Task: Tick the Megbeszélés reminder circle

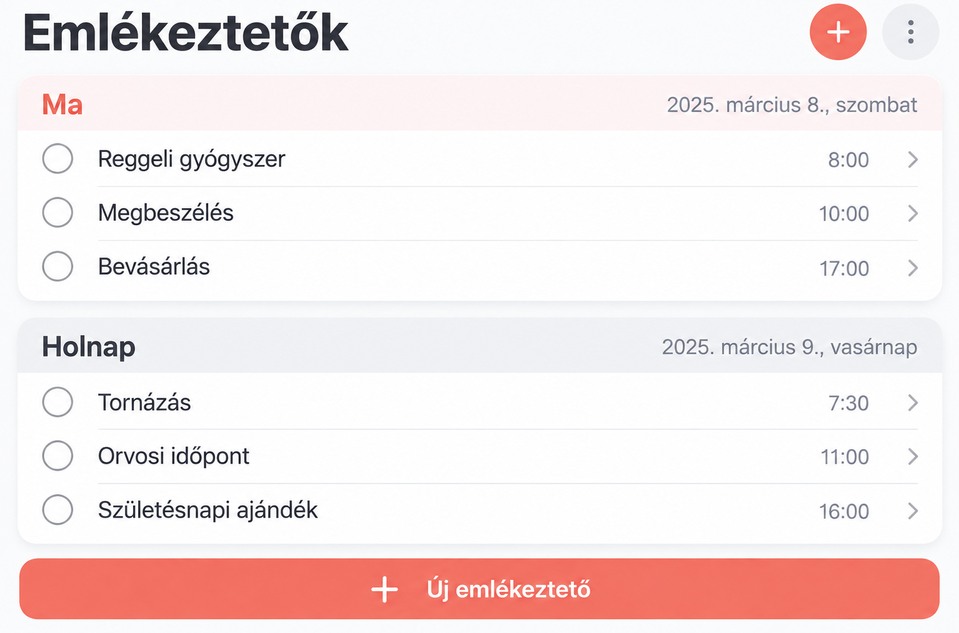Action: click(x=57, y=213)
